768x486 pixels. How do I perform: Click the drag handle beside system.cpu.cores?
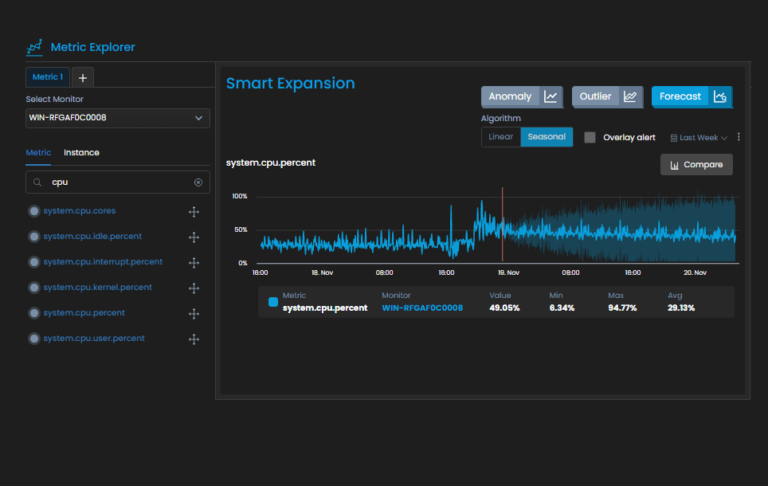(x=194, y=211)
